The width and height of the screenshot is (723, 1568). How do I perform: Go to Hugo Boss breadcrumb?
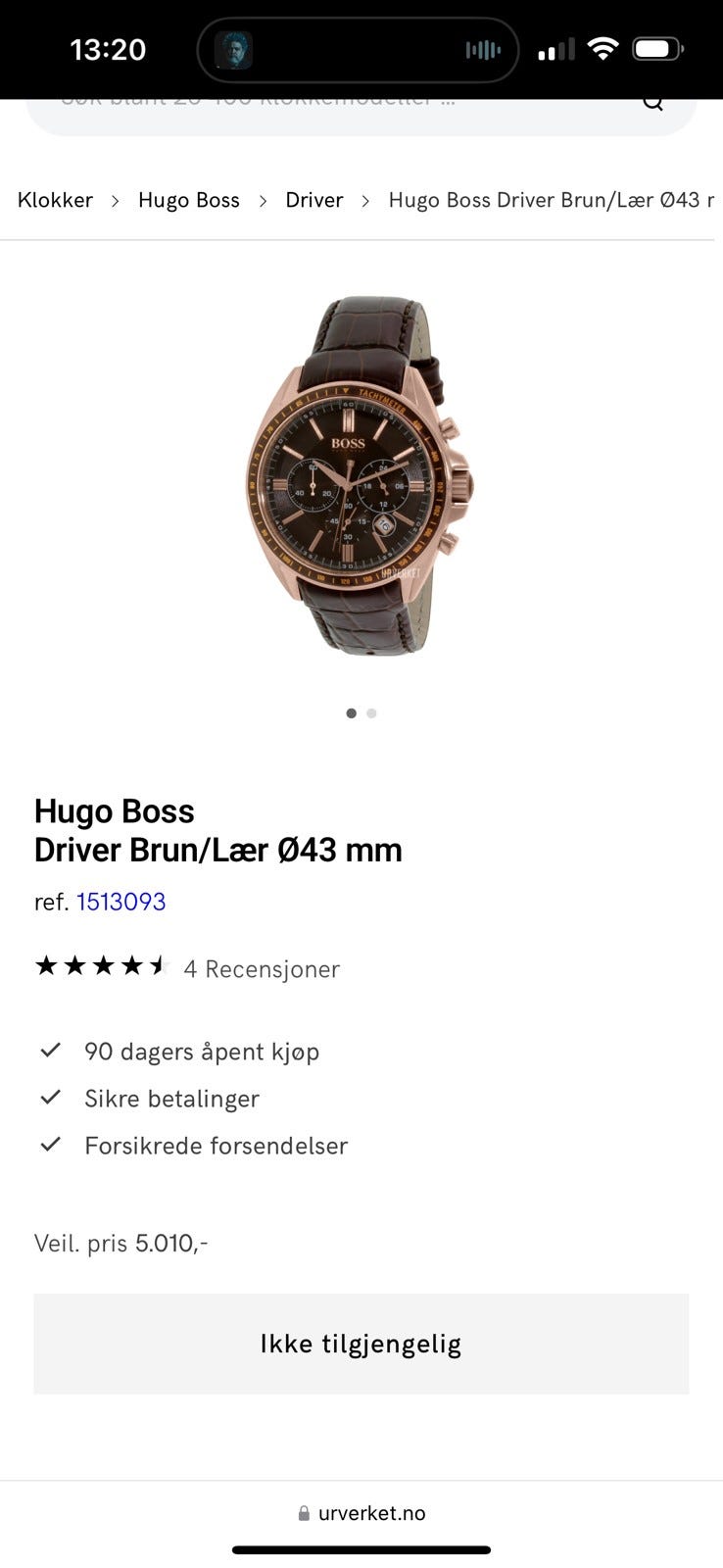tap(189, 200)
